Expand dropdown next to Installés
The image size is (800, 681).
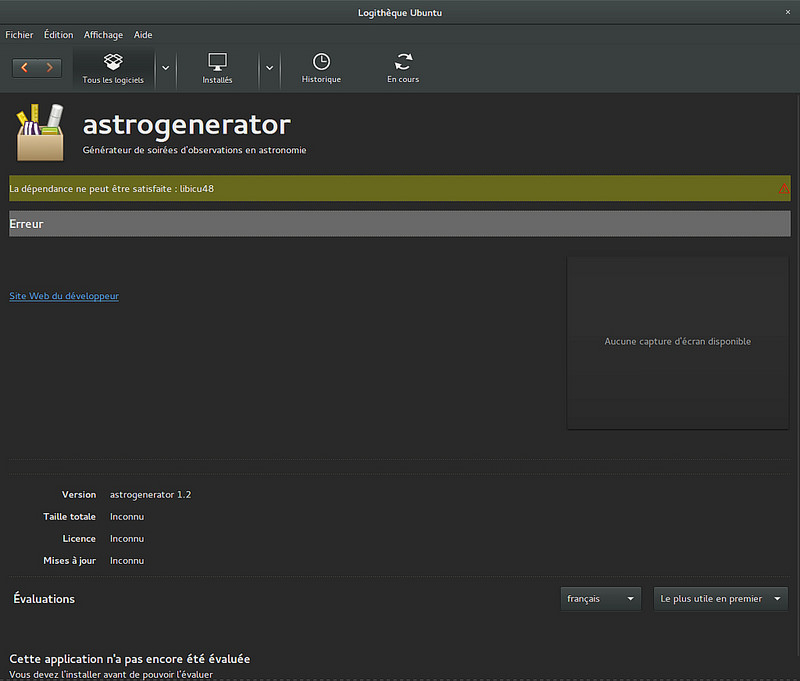click(x=269, y=68)
